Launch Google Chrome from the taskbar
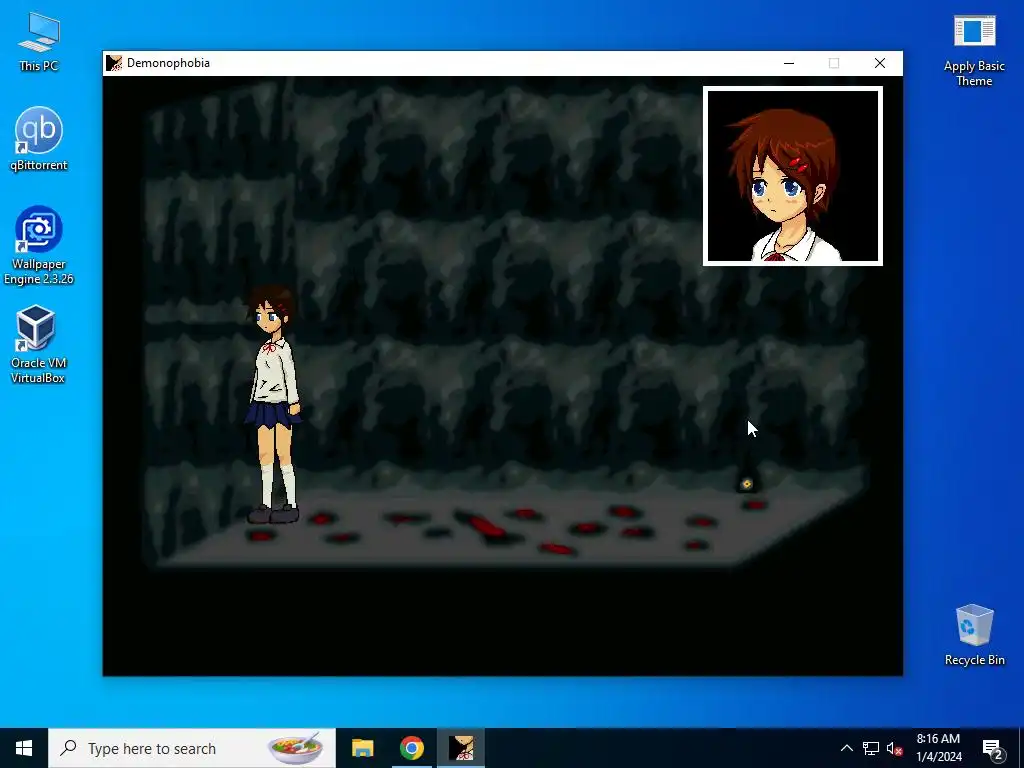 click(x=411, y=748)
